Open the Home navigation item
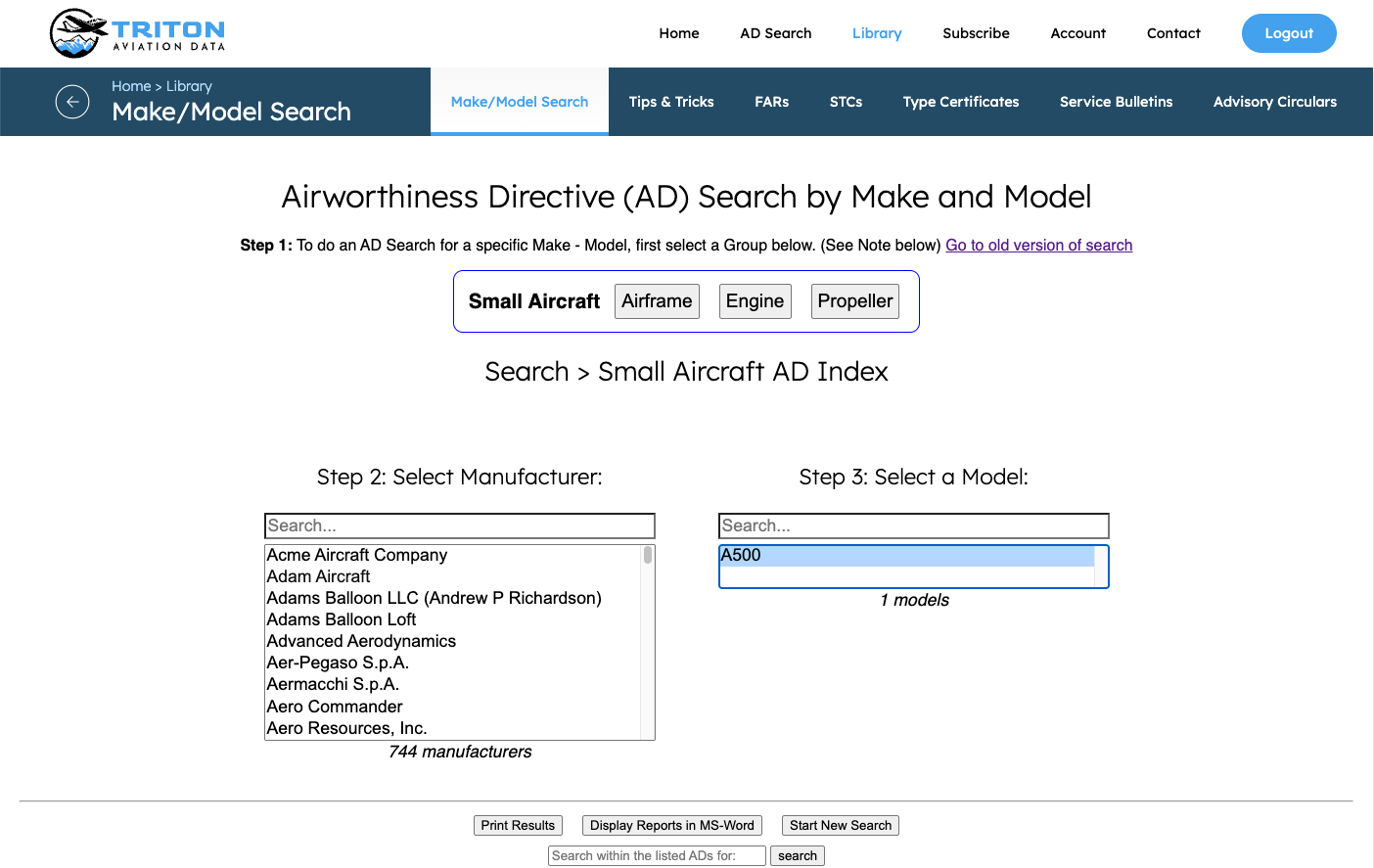The image size is (1374, 868). (679, 33)
